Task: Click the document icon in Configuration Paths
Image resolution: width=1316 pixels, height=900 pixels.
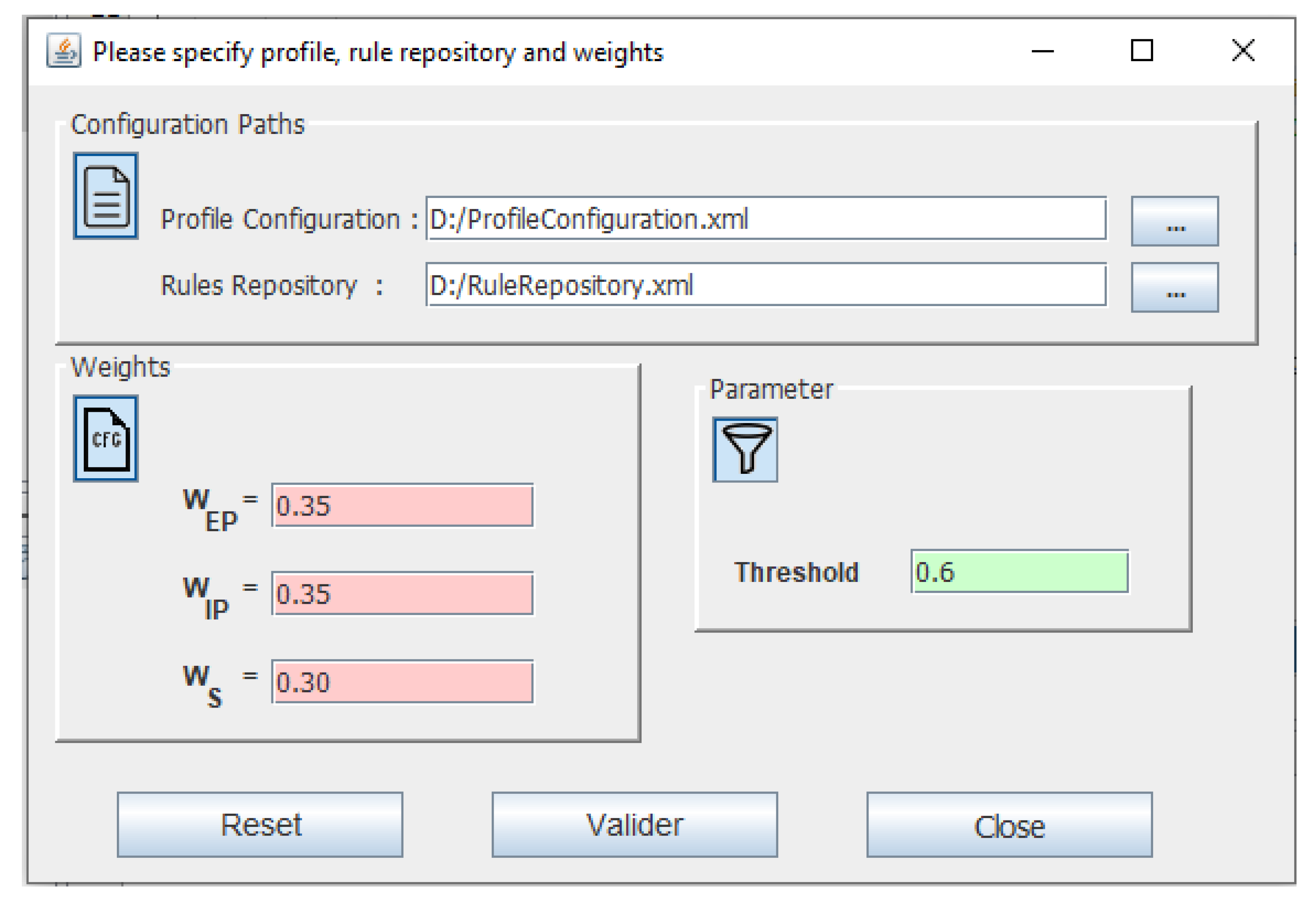Action: tap(106, 196)
